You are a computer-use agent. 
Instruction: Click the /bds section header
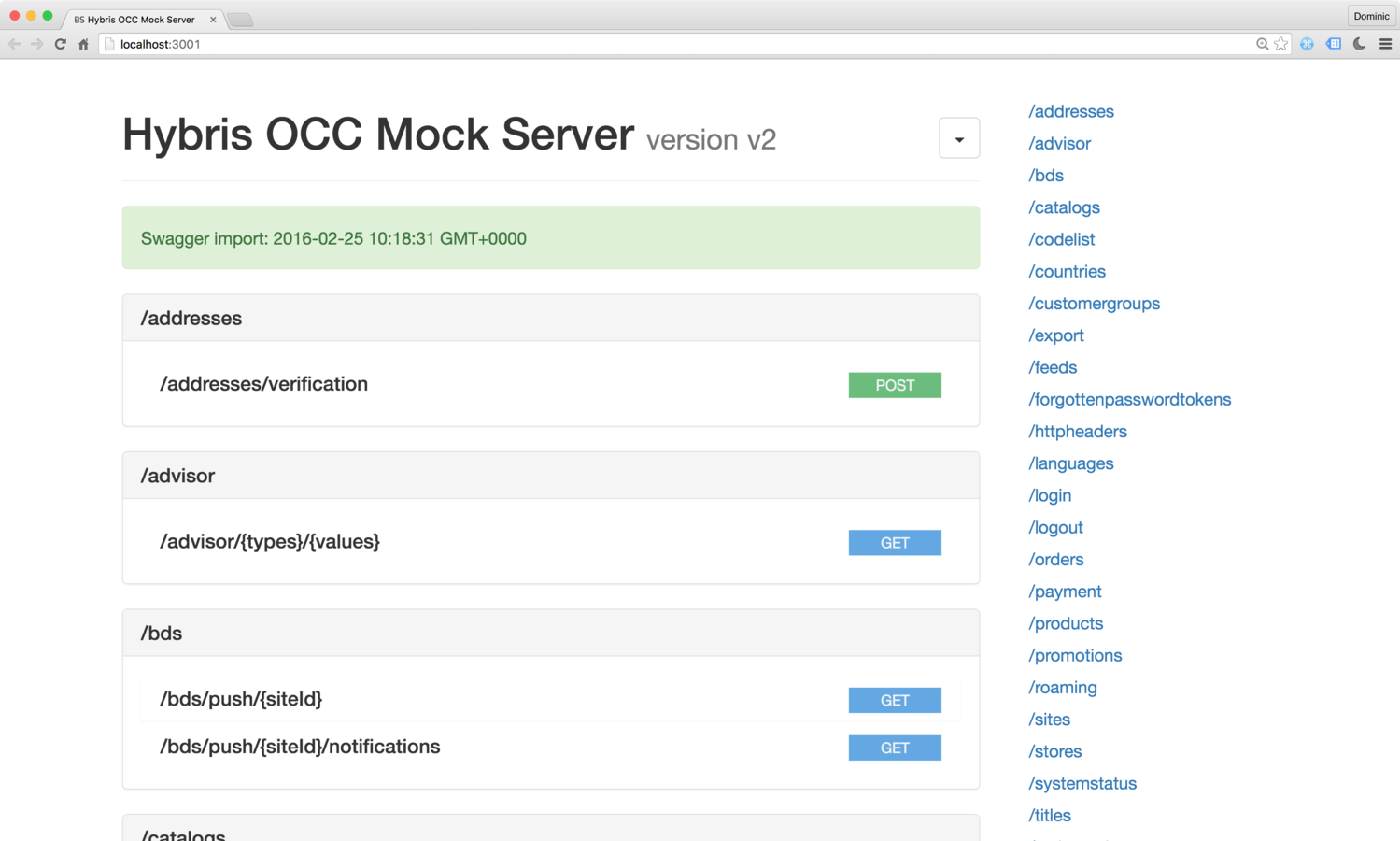click(x=551, y=633)
